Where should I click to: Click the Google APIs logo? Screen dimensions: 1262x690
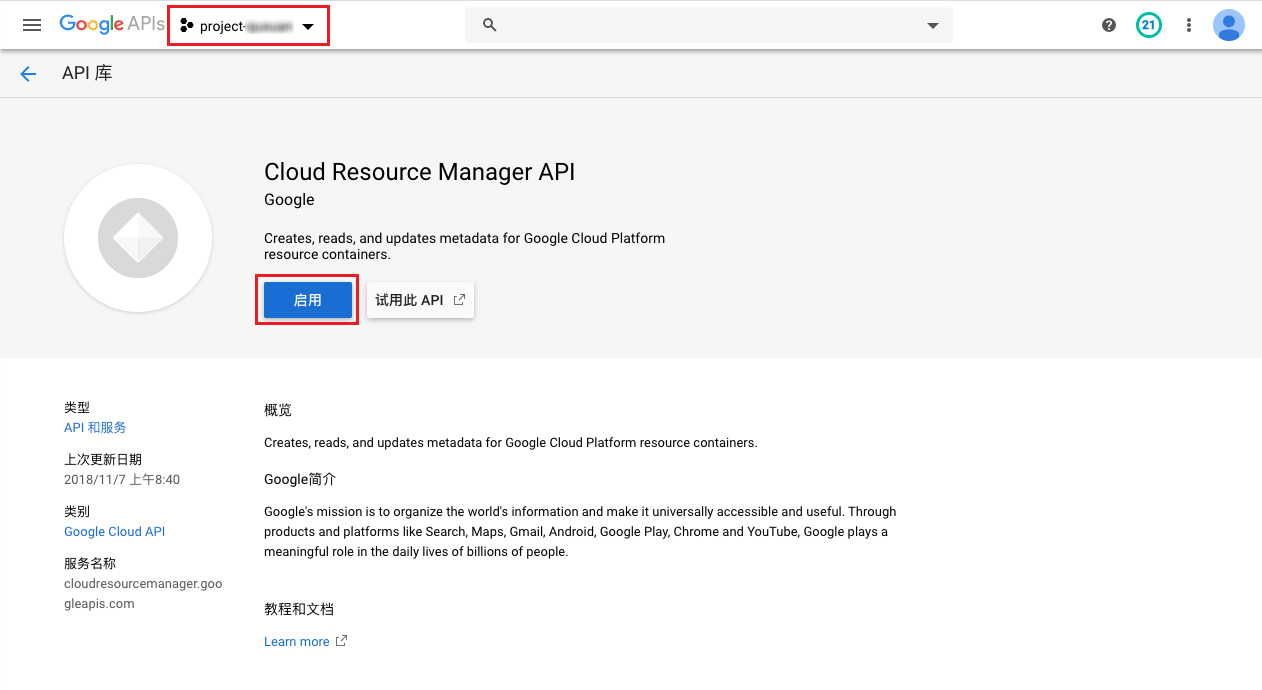[111, 25]
